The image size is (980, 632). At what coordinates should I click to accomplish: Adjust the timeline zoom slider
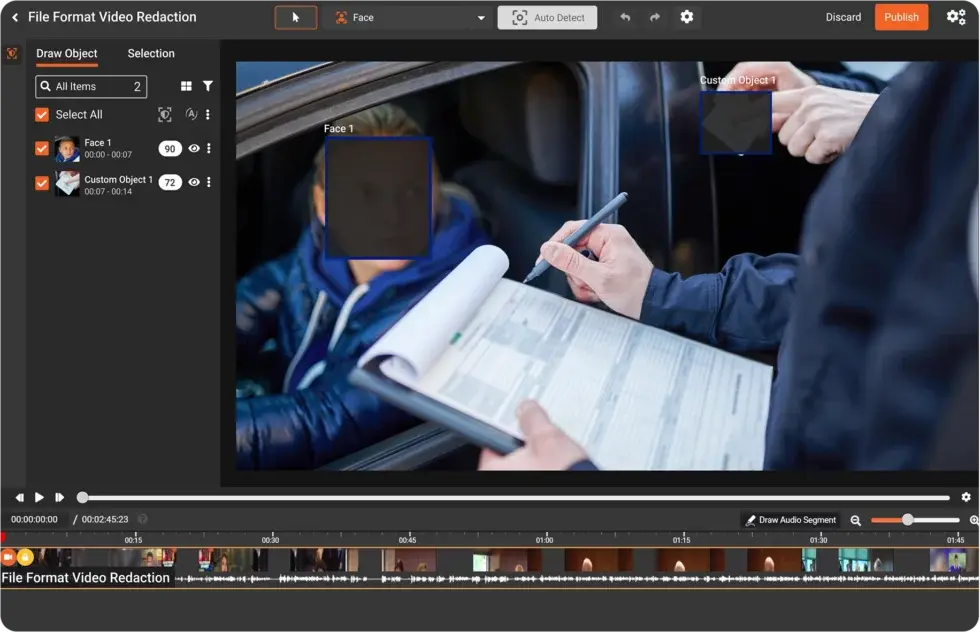[908, 520]
